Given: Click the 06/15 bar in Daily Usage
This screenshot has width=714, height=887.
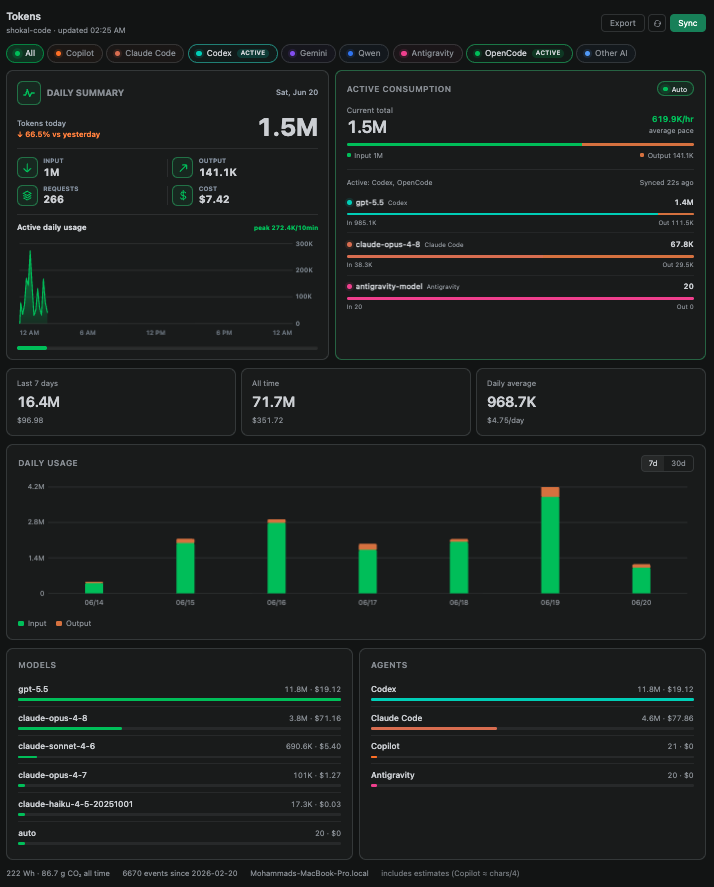Looking at the screenshot, I should [x=185, y=566].
